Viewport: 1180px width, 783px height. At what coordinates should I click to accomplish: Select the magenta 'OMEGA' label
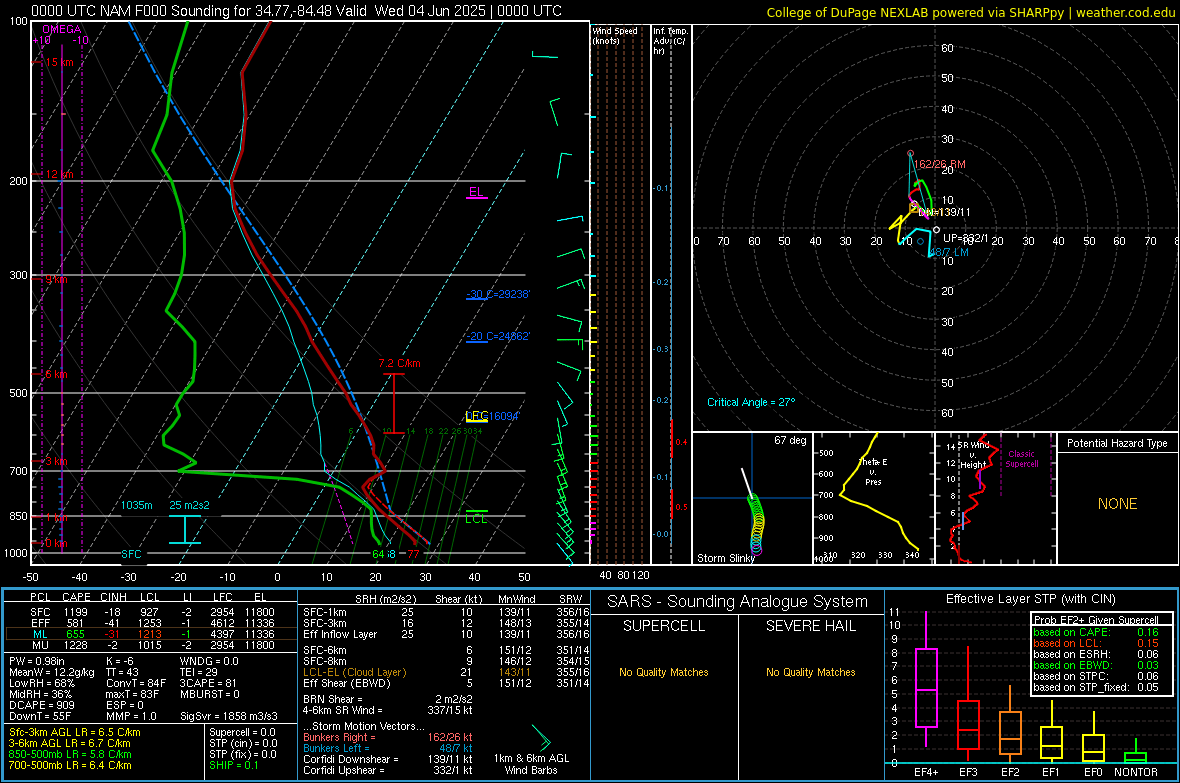[x=61, y=29]
